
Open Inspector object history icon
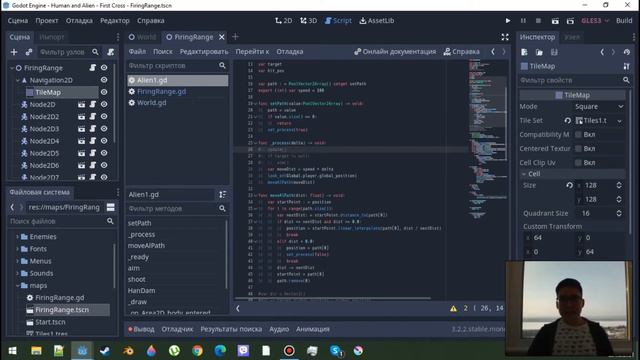[x=627, y=52]
